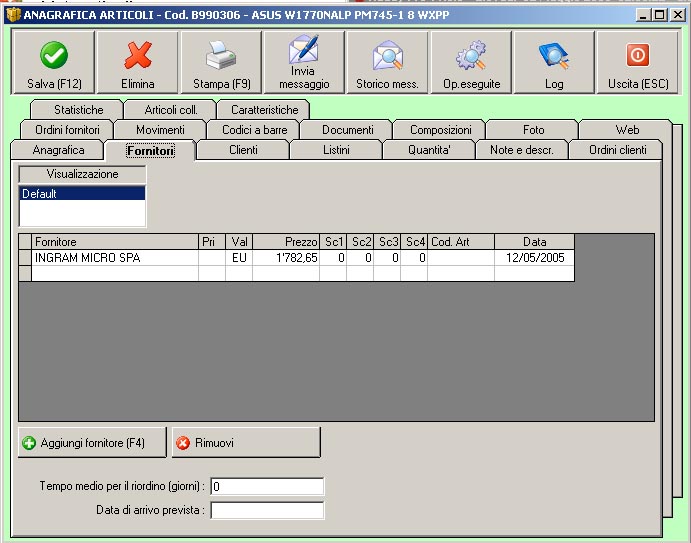Click the Cod. Art column header

[x=461, y=242]
